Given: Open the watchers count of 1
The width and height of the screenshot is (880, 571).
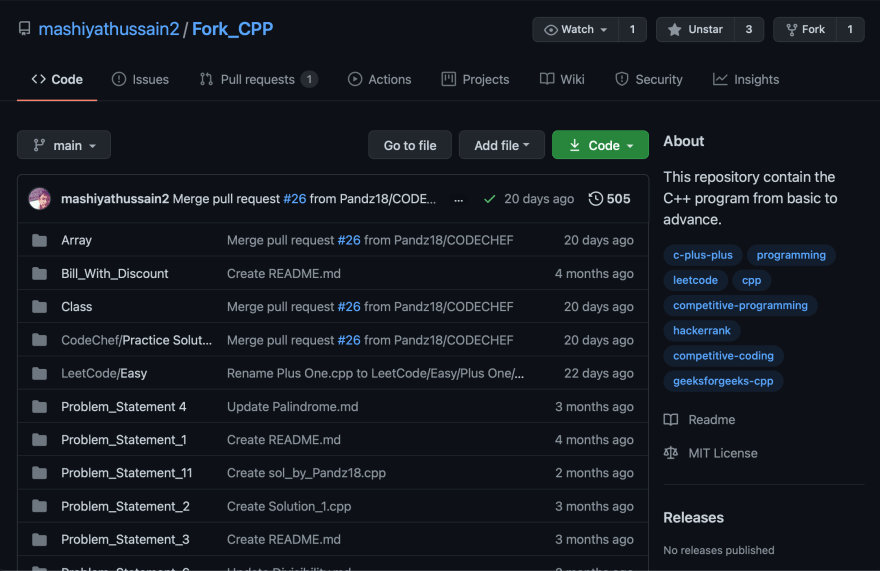Looking at the screenshot, I should coord(632,29).
